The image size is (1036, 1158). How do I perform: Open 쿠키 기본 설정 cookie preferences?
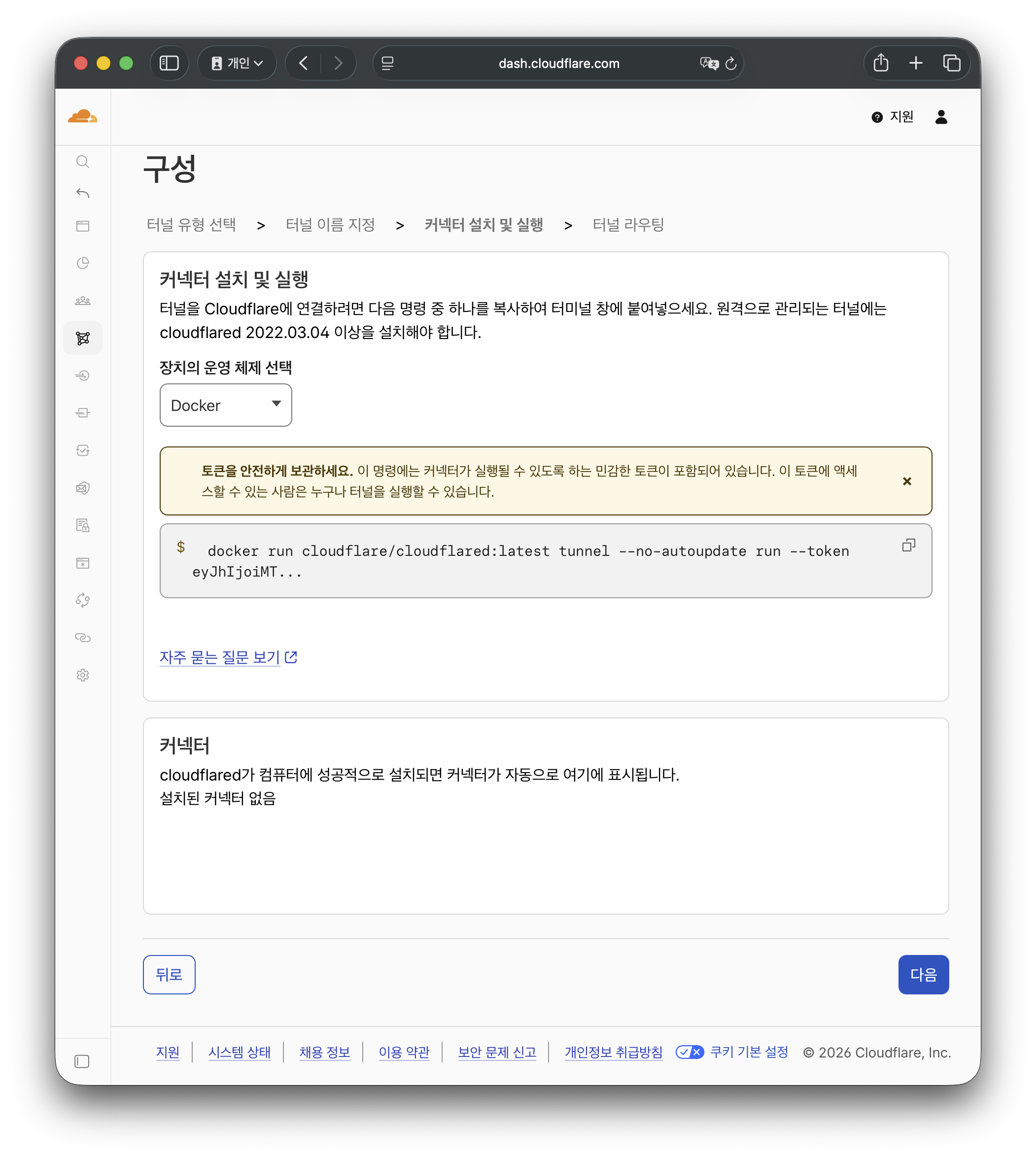[731, 1052]
